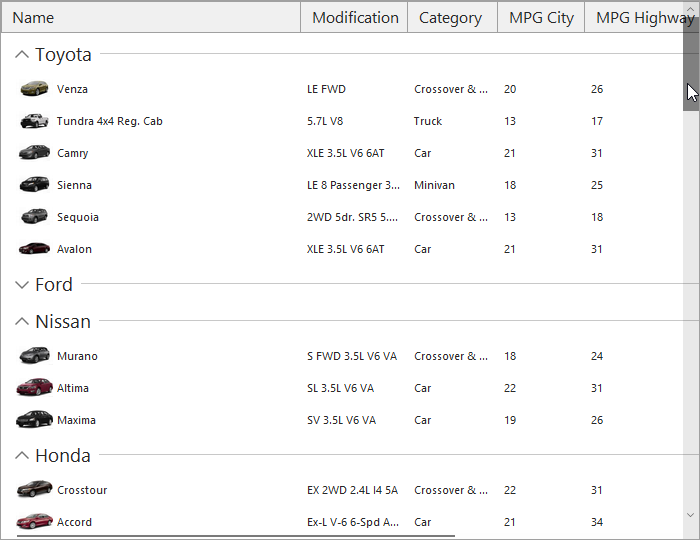The image size is (700, 540).
Task: Click the Toyota group header label
Action: tap(63, 54)
